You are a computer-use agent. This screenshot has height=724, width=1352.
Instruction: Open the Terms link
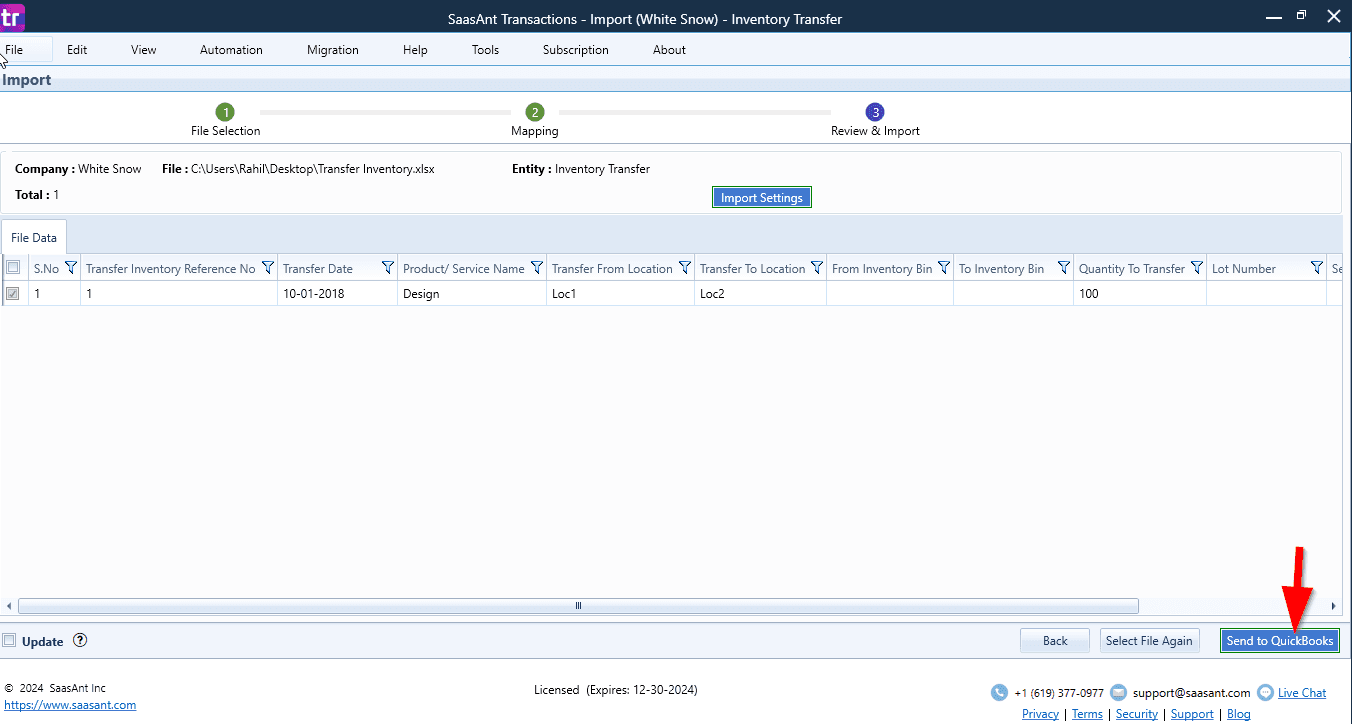click(1087, 714)
